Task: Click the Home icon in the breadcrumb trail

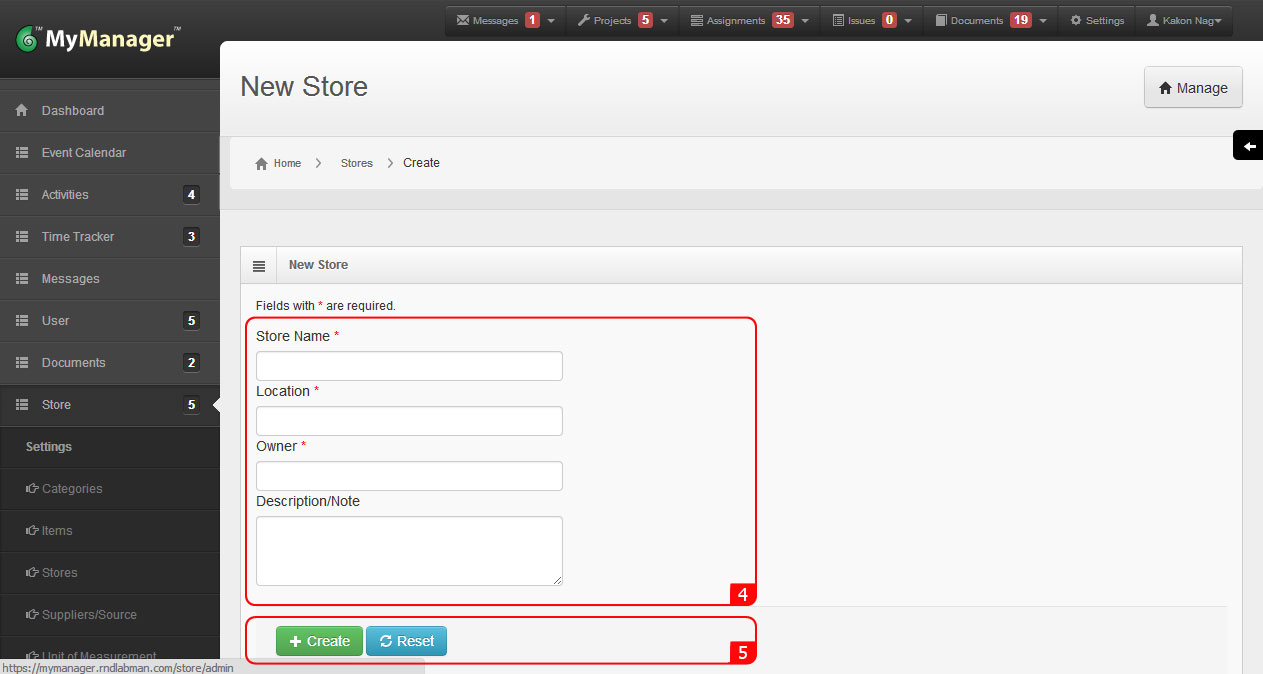Action: (263, 162)
